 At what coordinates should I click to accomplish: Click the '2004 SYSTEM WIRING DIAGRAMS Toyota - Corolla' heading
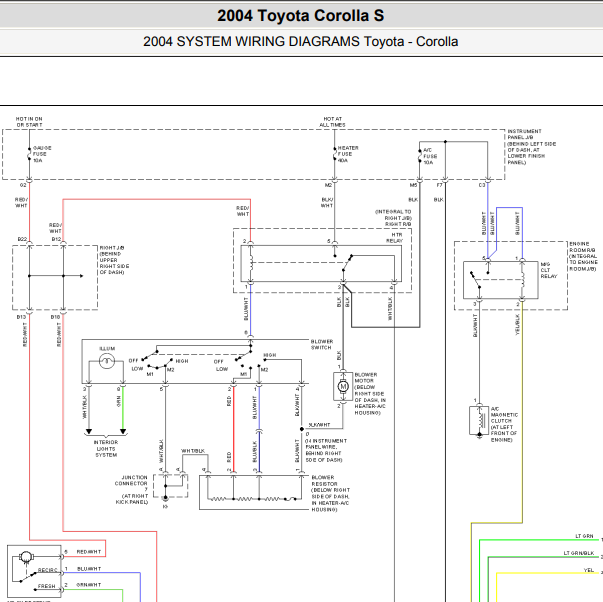pos(300,42)
